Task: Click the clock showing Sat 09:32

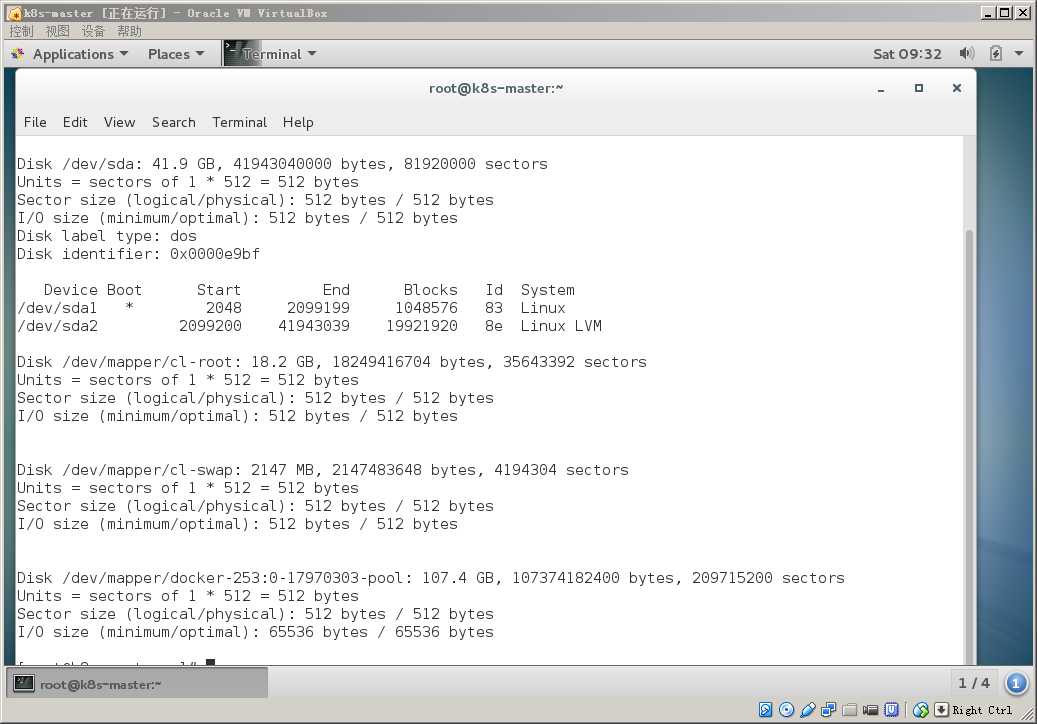Action: click(907, 54)
